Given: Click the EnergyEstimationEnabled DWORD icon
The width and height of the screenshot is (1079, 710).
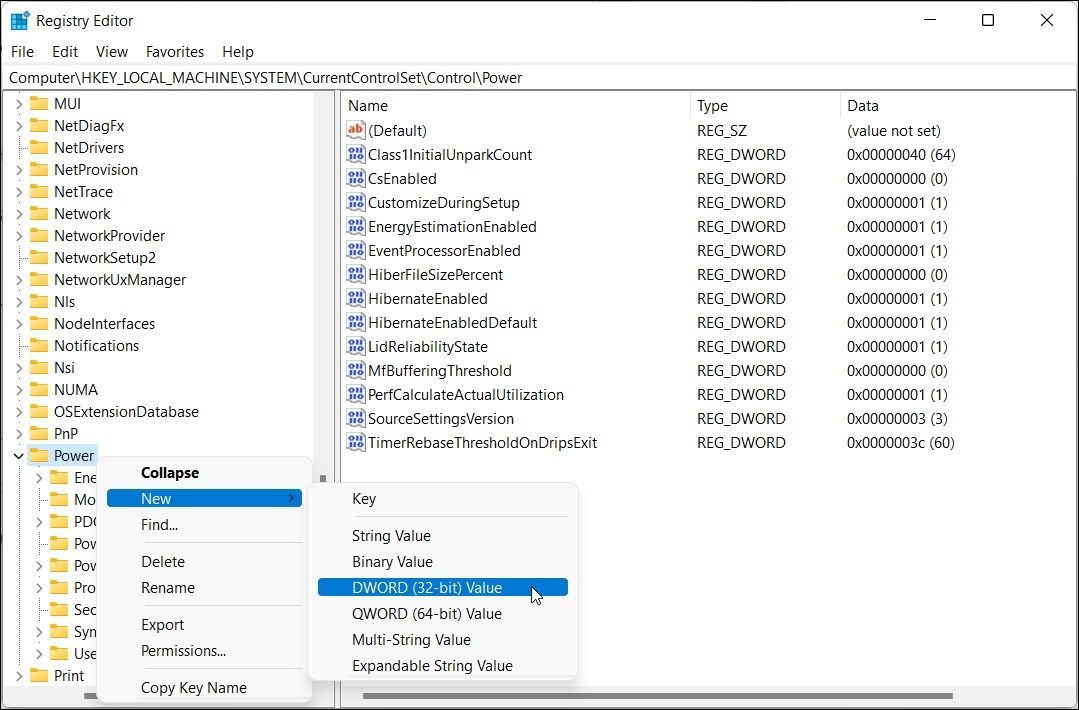Looking at the screenshot, I should pos(355,226).
